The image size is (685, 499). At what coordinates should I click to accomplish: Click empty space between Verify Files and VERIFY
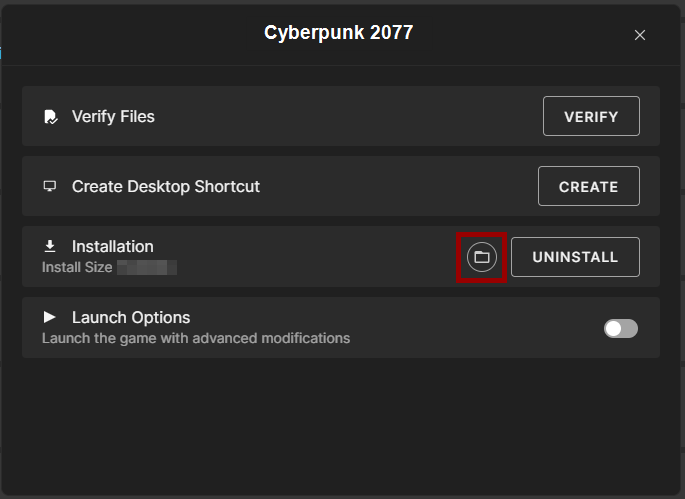click(x=350, y=117)
